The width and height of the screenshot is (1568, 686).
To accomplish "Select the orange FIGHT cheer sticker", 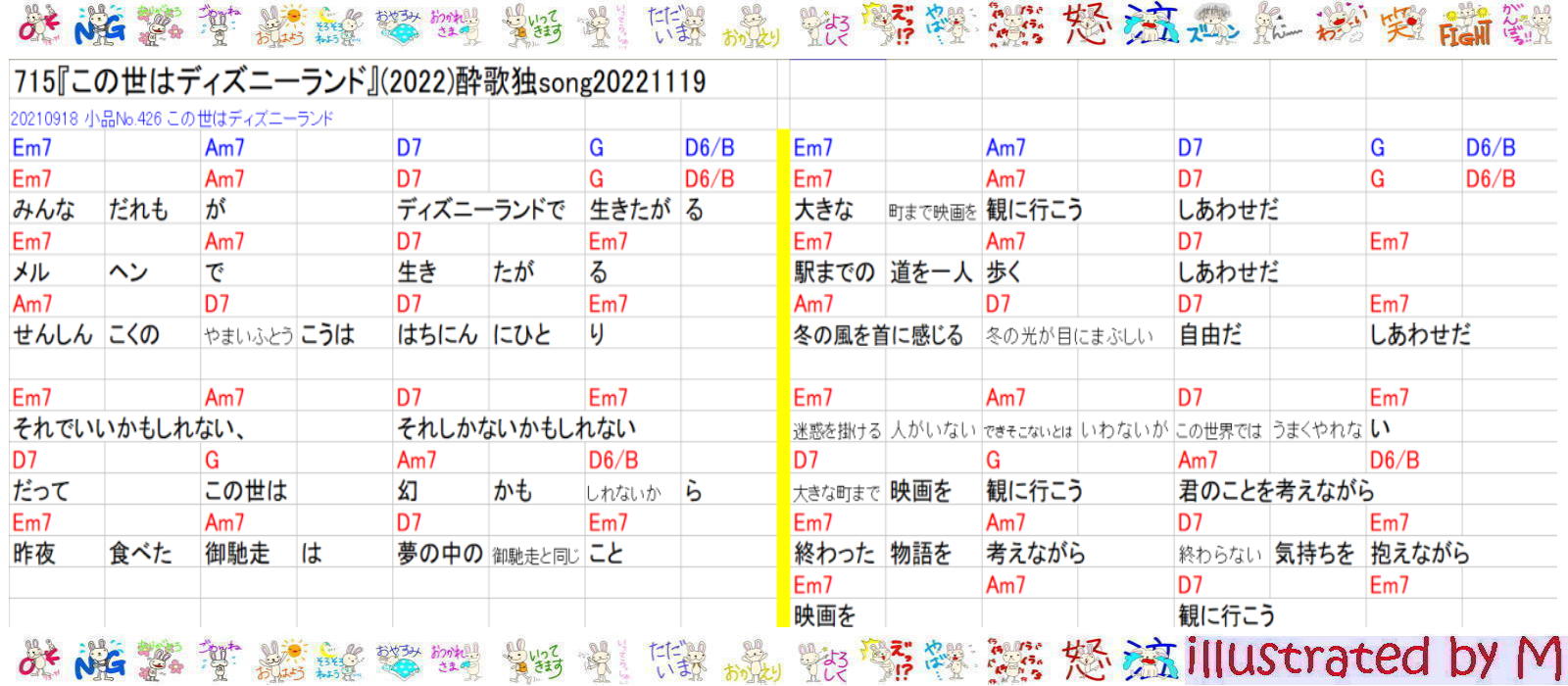I will point(1465,25).
